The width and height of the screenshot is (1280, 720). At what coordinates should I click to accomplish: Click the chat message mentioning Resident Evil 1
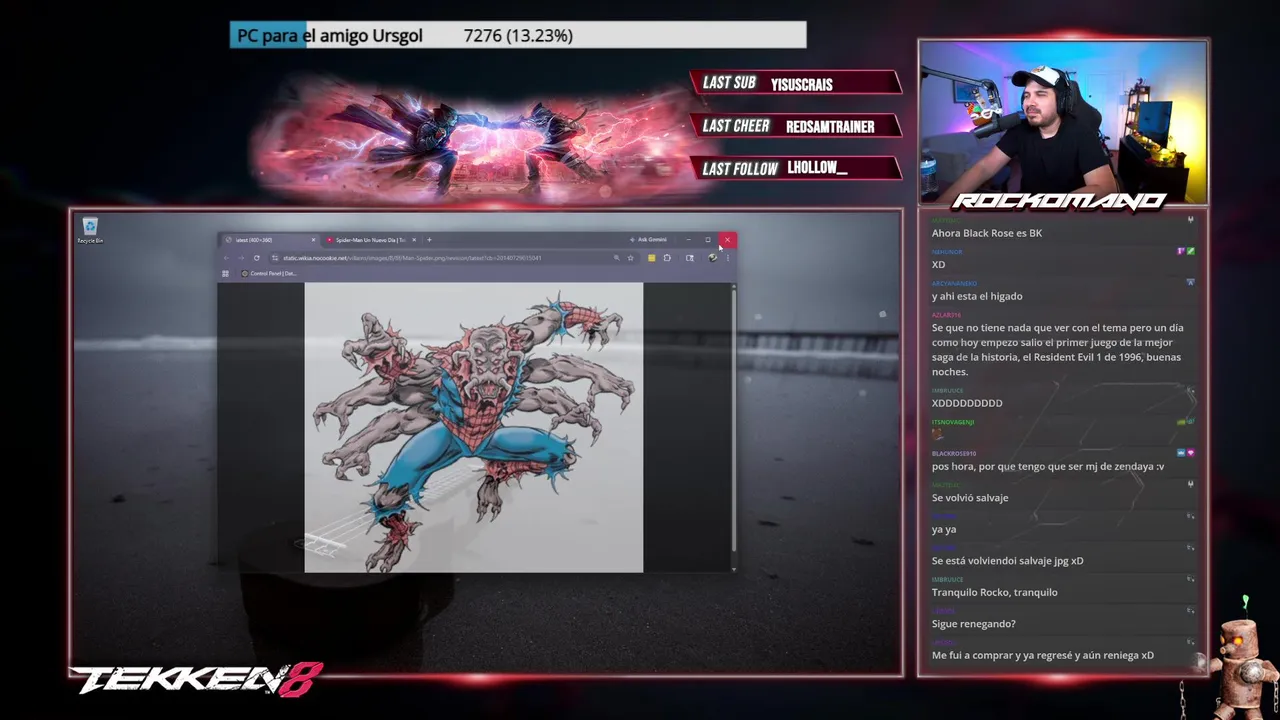point(1057,349)
